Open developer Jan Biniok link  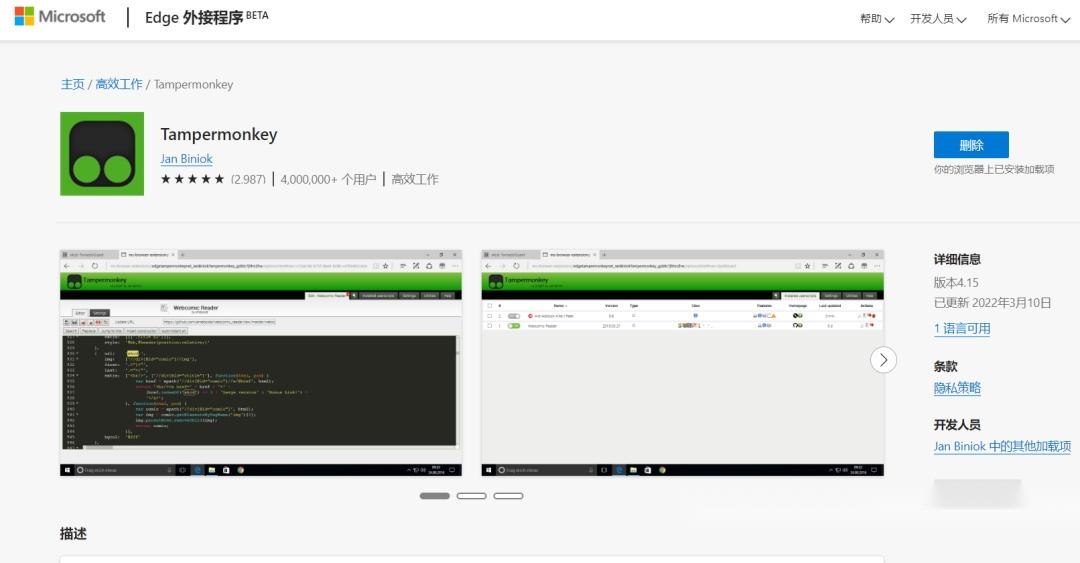click(186, 158)
